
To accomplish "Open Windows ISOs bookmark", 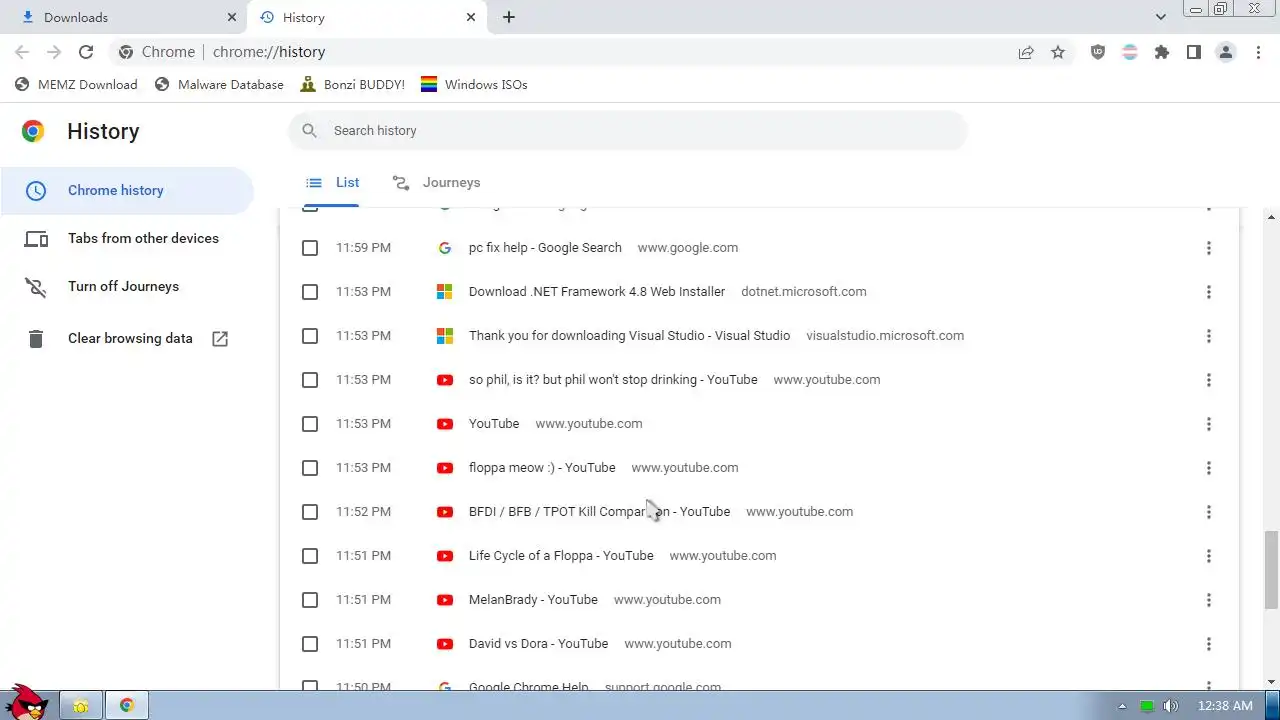I will [474, 85].
